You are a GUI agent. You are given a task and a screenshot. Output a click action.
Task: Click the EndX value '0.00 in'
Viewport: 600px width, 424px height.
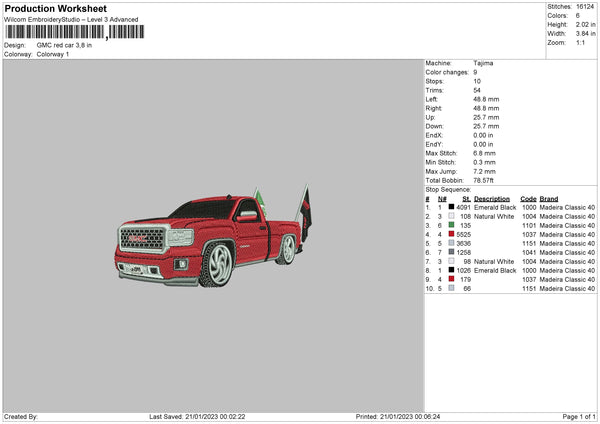tap(483, 135)
